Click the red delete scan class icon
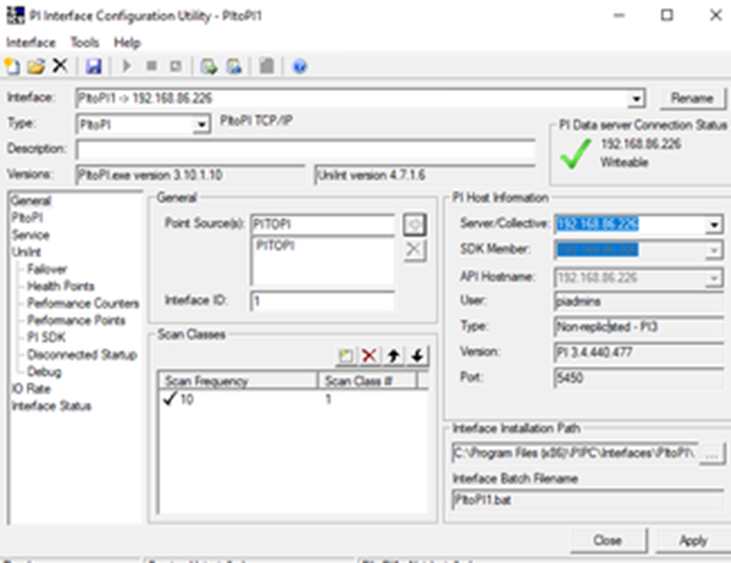The width and height of the screenshot is (731, 563). [369, 356]
